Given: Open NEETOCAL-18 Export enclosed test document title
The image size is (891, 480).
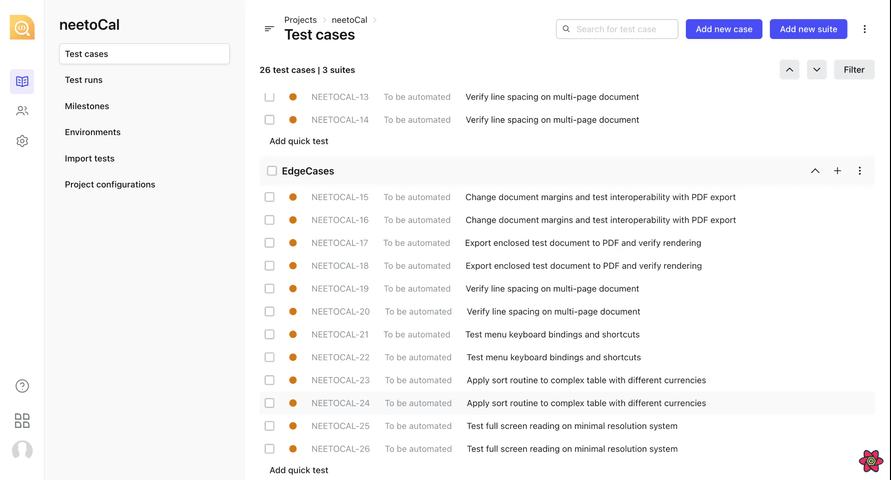Looking at the screenshot, I should [584, 266].
